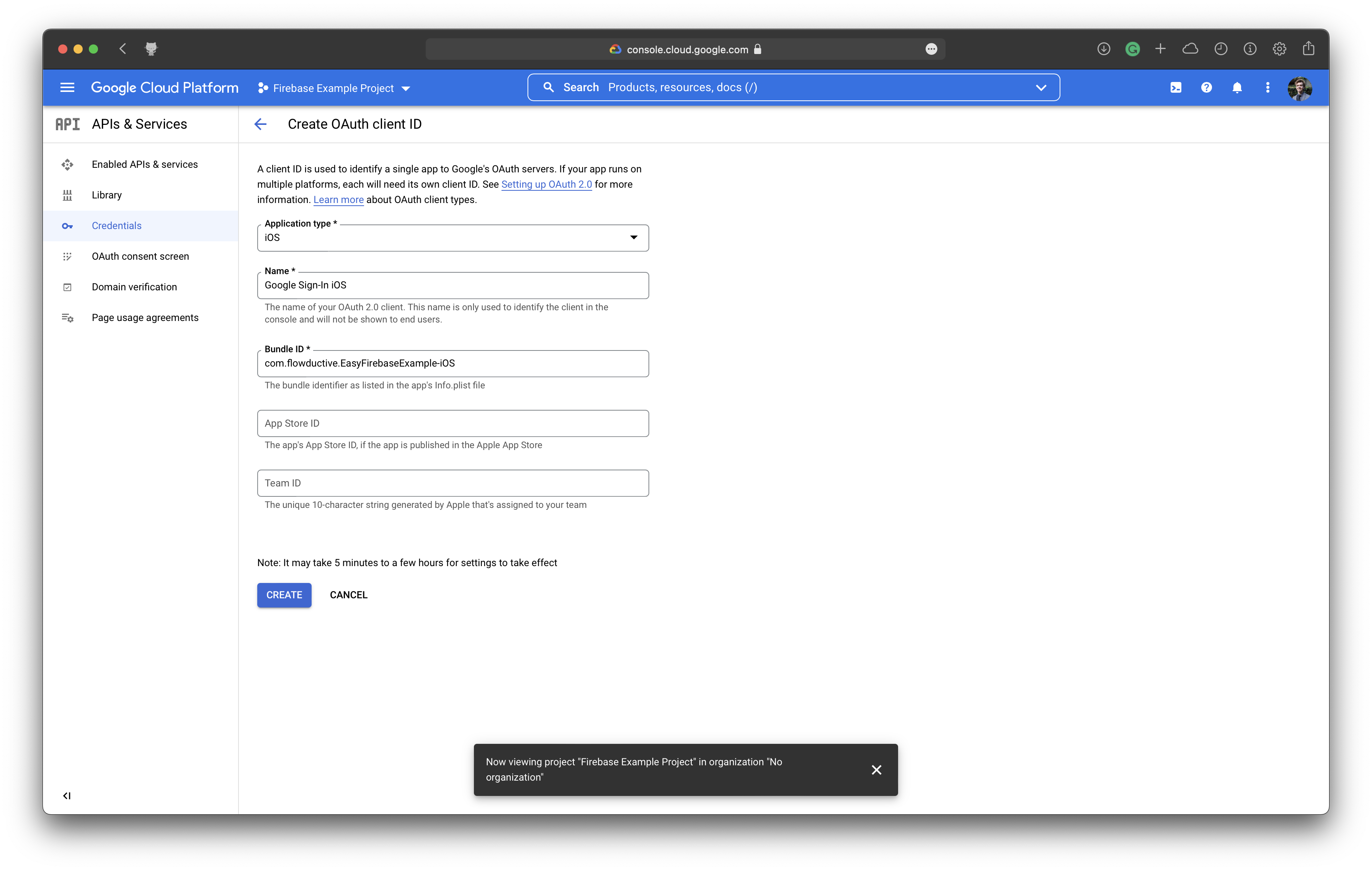1372x871 pixels.
Task: Open the hamburger navigation menu
Action: (67, 88)
